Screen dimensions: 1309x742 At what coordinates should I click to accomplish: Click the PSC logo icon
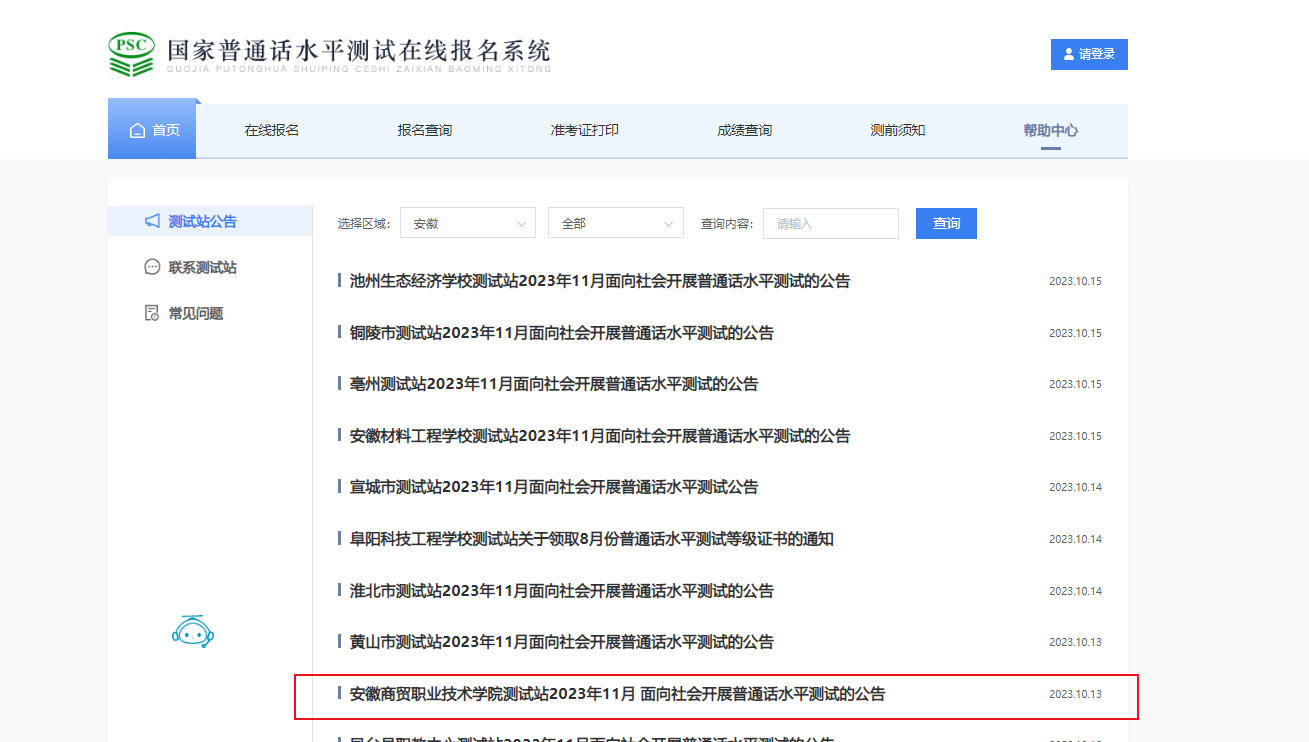tap(131, 54)
